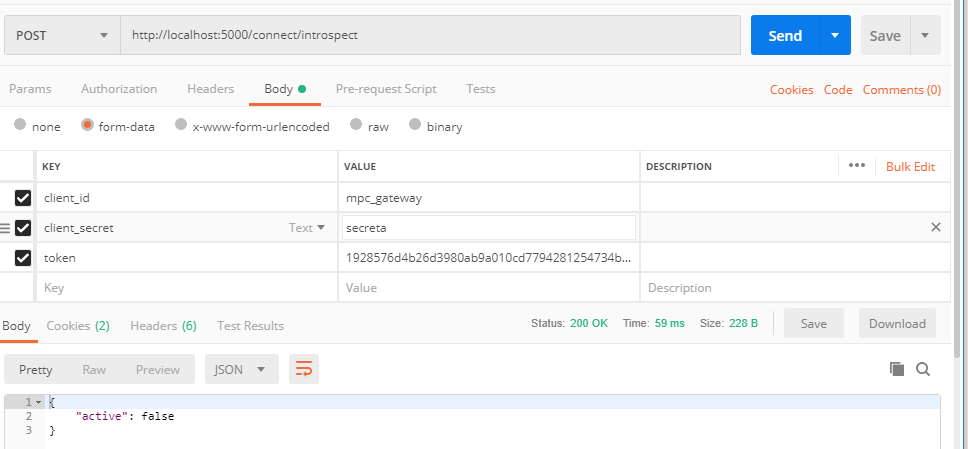The height and width of the screenshot is (449, 968).
Task: Choose the raw body type radio button
Action: (x=355, y=126)
